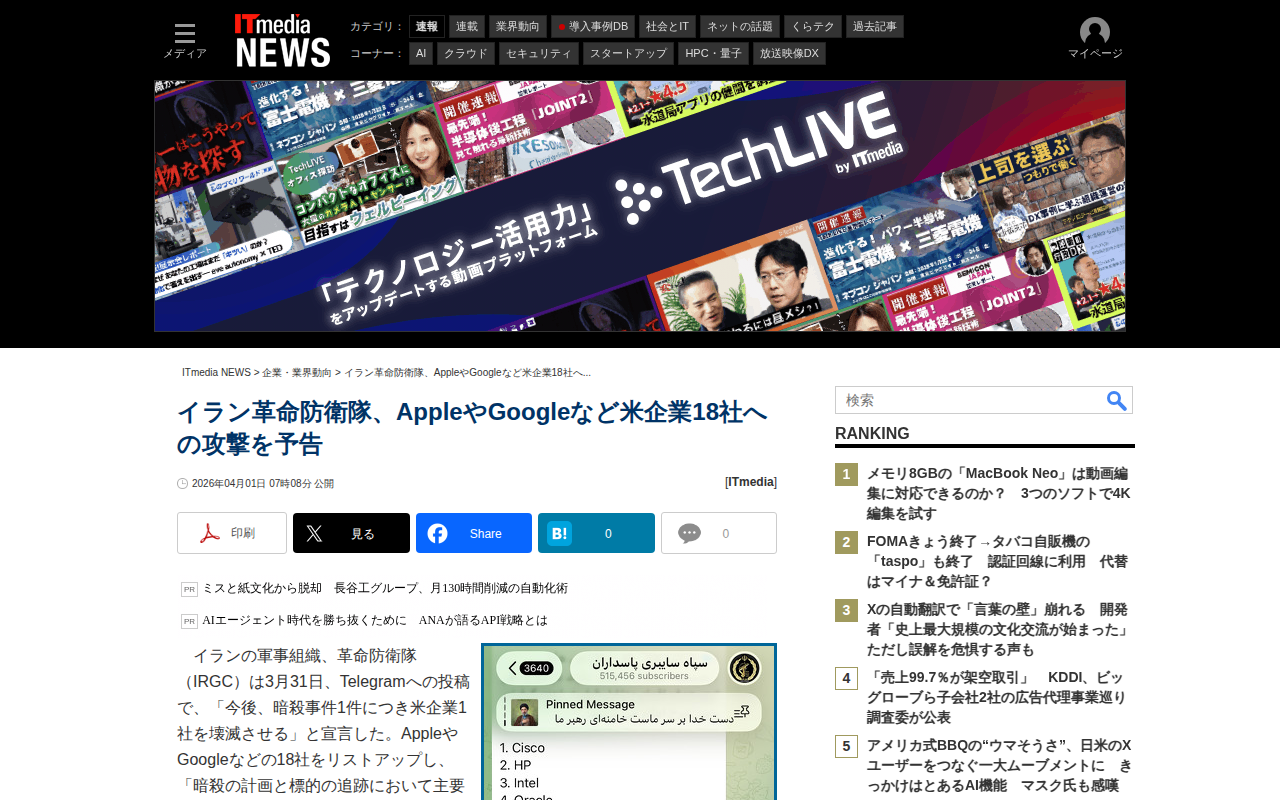Open ranking 3 X自動翻訳 article
The width and height of the screenshot is (1280, 800).
997,630
